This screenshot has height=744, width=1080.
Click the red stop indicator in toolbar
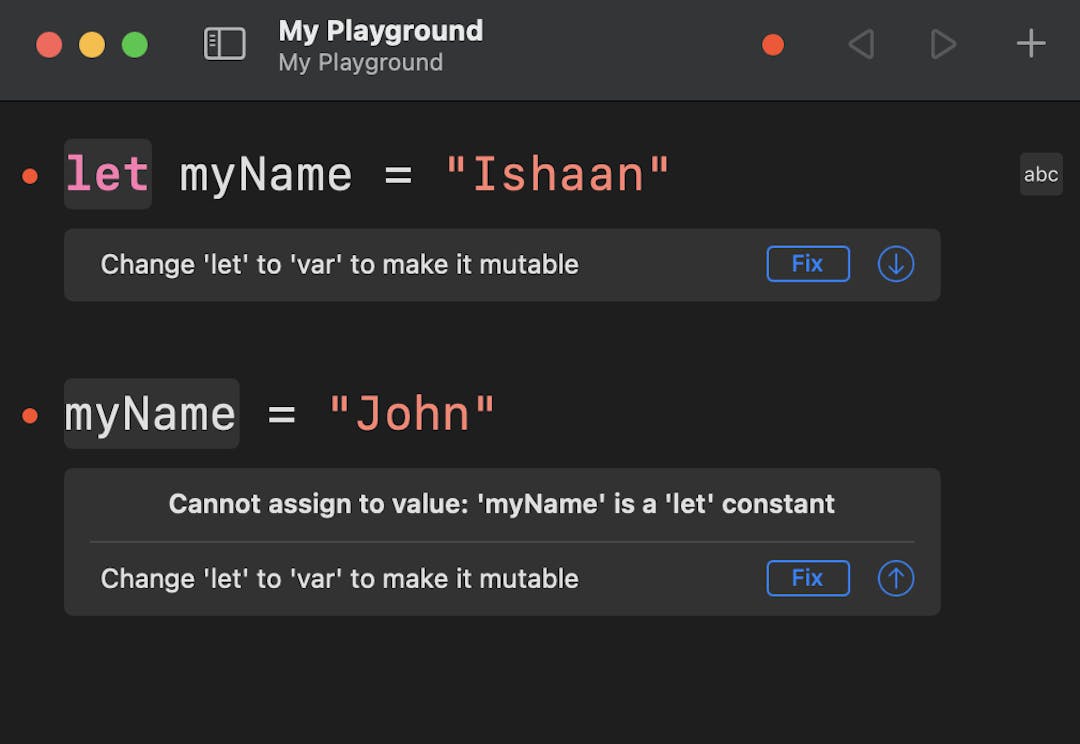click(x=773, y=45)
